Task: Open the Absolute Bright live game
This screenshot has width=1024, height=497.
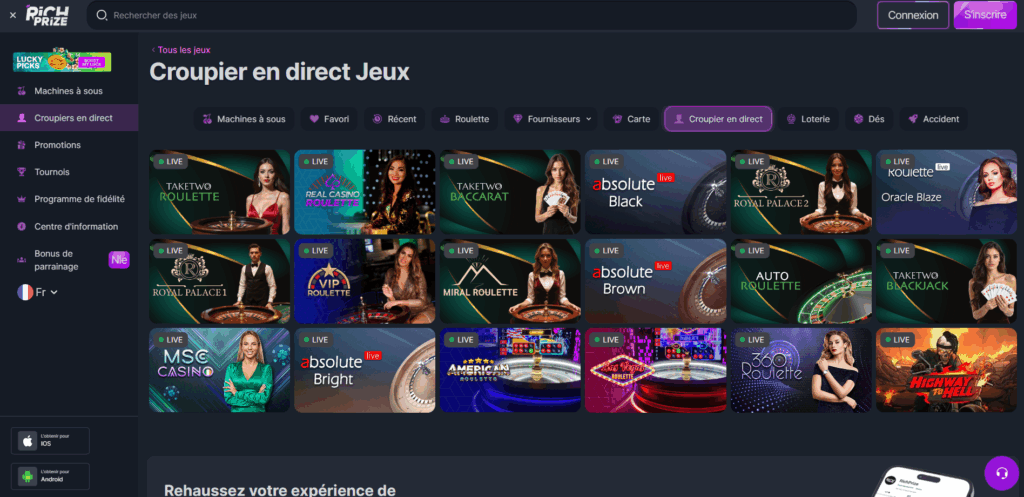Action: point(364,370)
